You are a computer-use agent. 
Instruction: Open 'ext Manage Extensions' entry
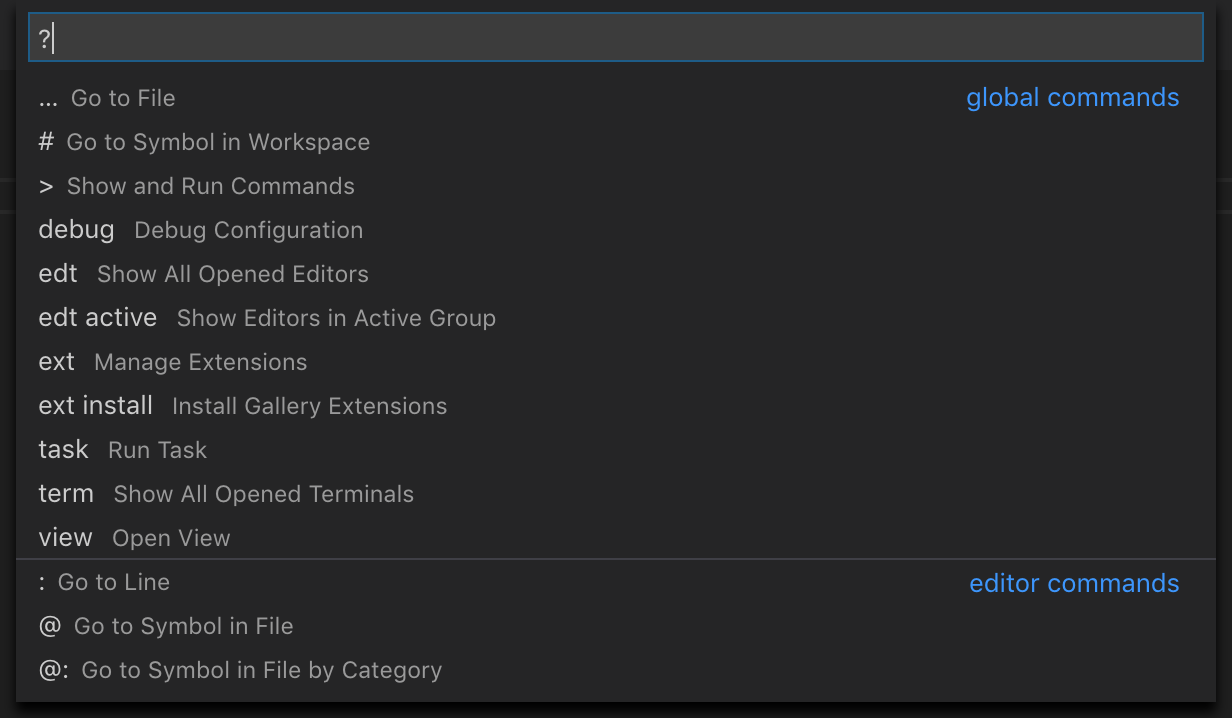pyautogui.click(x=616, y=362)
